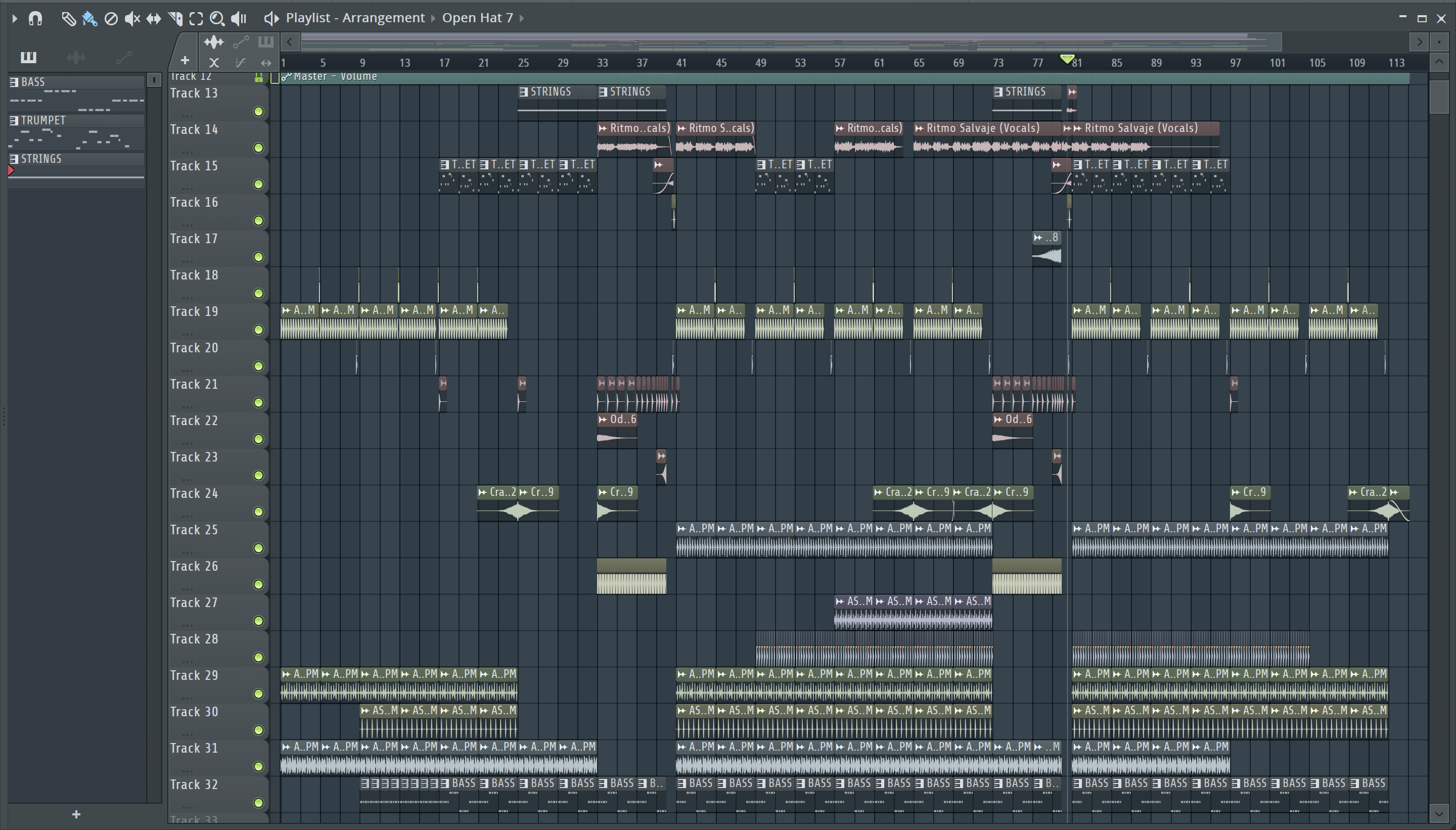The width and height of the screenshot is (1456, 830).
Task: Expand arrow after Playlist - Arrangement
Action: point(433,19)
